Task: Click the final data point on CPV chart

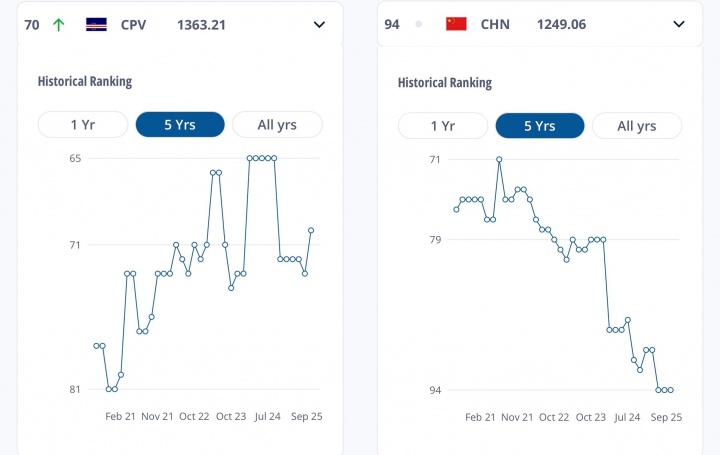Action: 311,230
